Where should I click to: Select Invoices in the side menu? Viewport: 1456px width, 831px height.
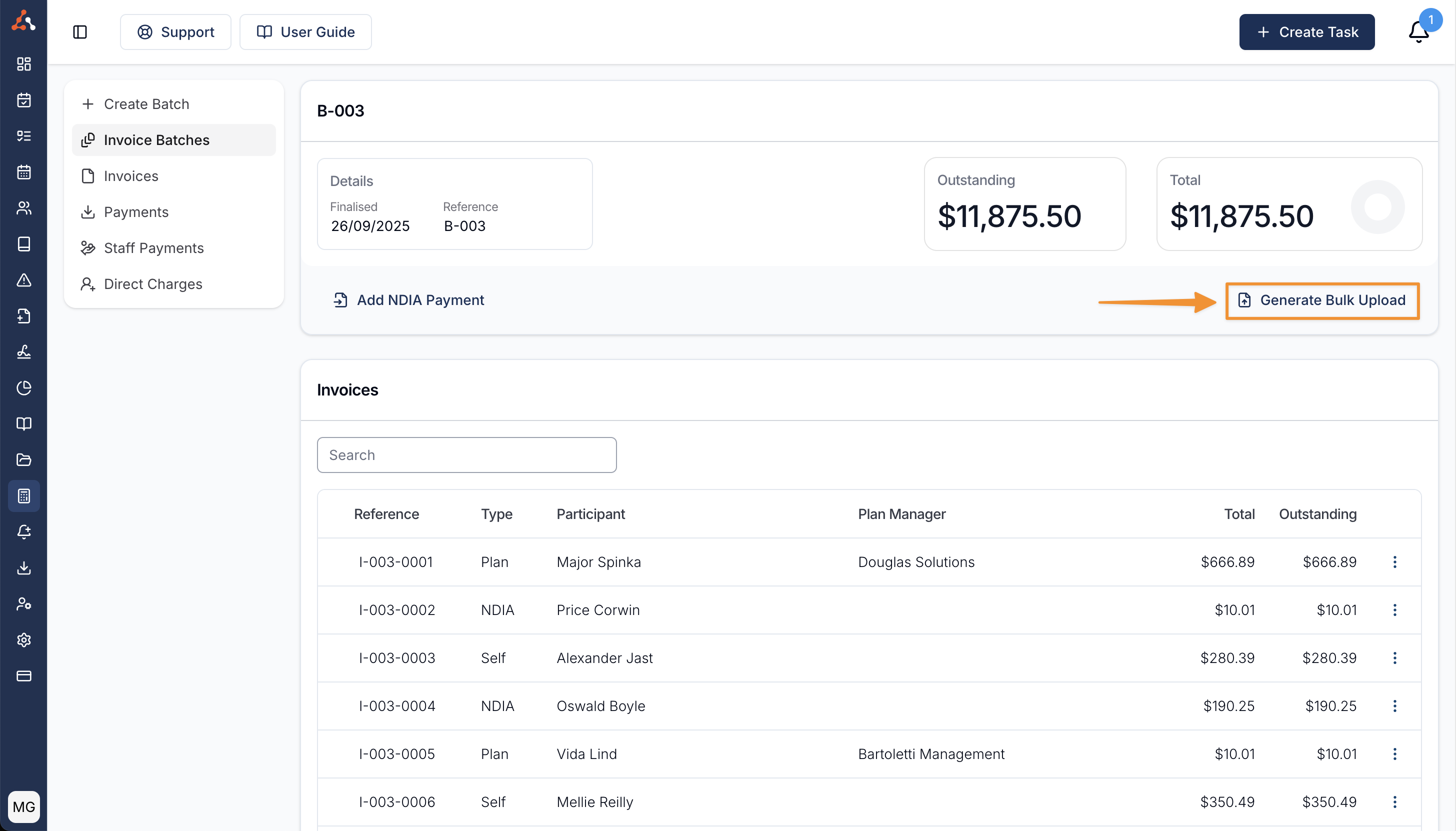click(130, 176)
